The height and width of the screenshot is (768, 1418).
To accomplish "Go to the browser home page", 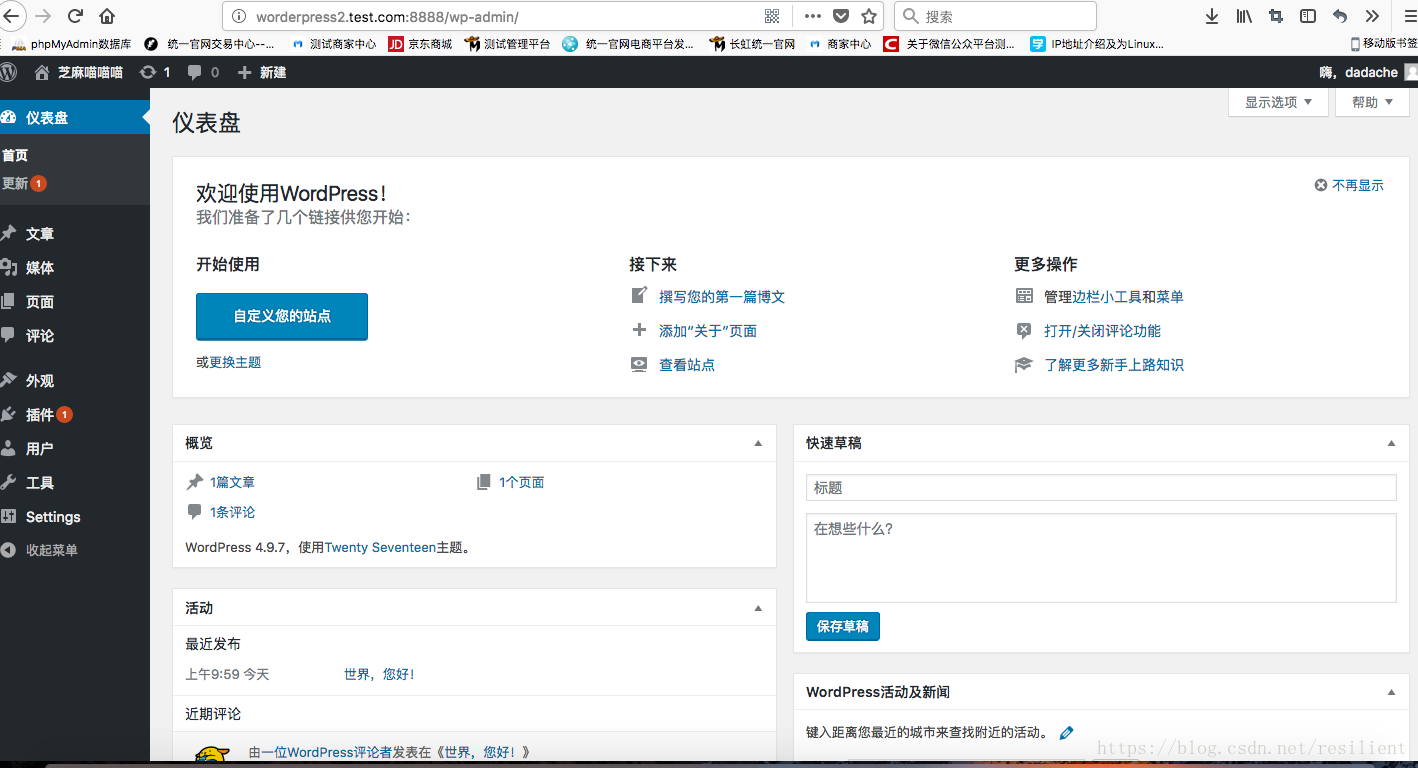I will (107, 16).
